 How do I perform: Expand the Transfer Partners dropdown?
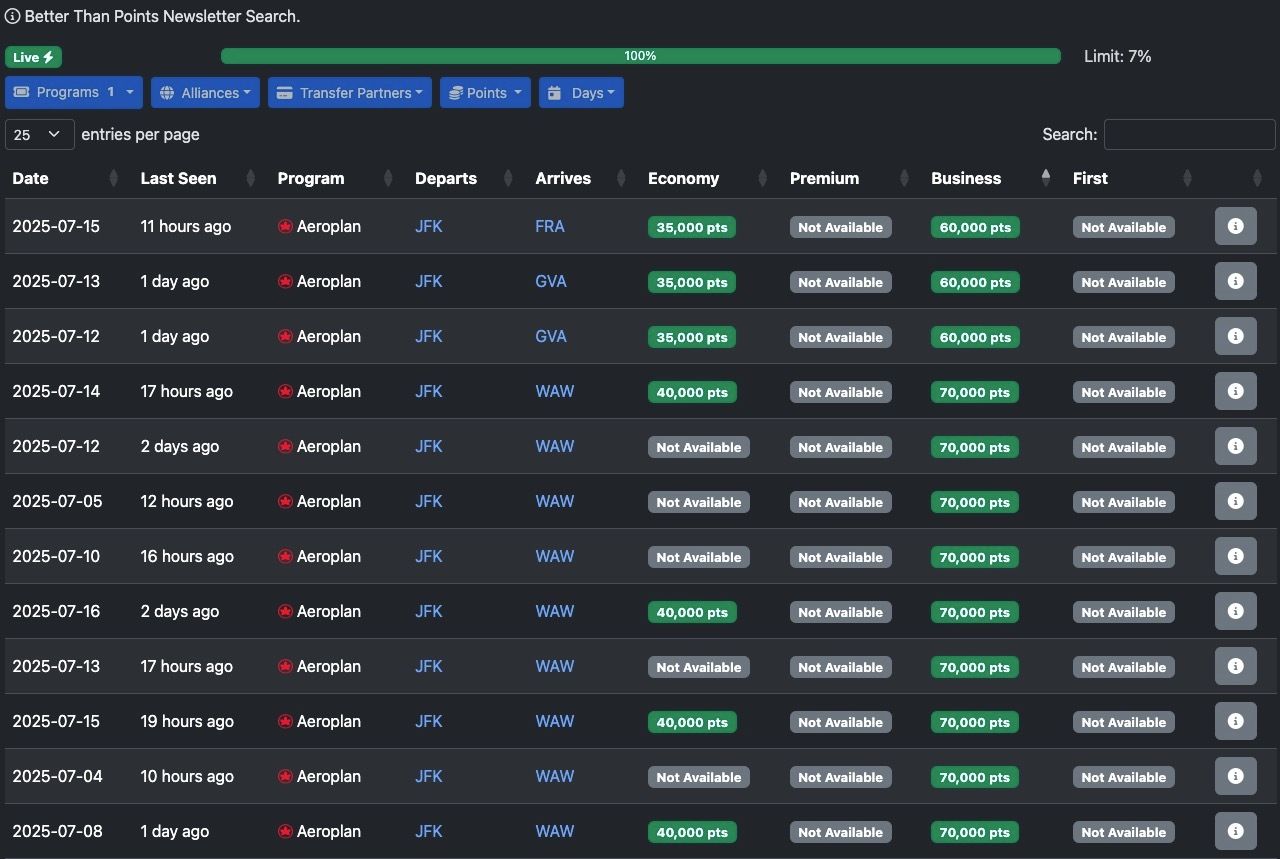pyautogui.click(x=350, y=93)
